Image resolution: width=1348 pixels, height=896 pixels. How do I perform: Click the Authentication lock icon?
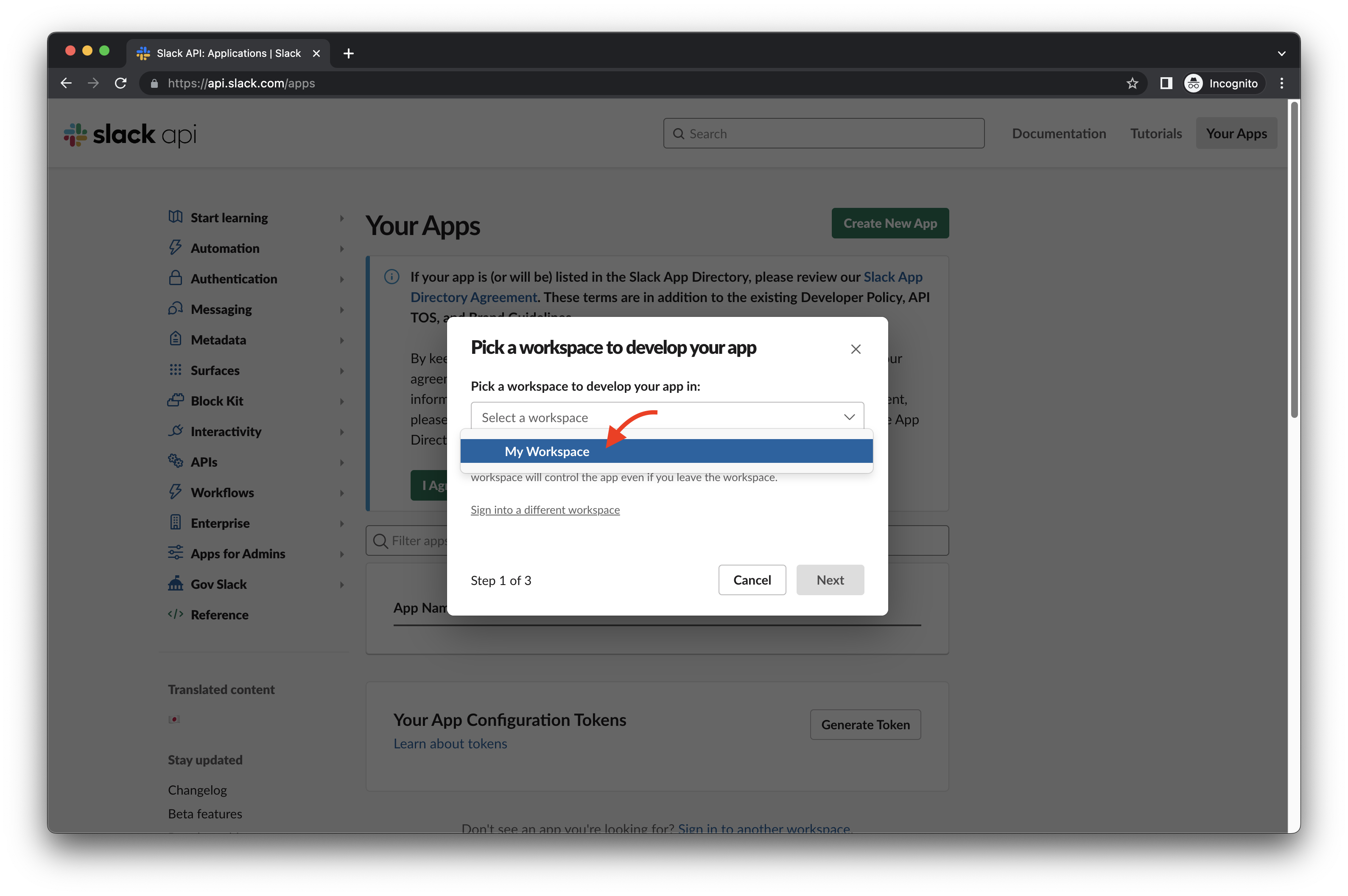click(x=175, y=278)
